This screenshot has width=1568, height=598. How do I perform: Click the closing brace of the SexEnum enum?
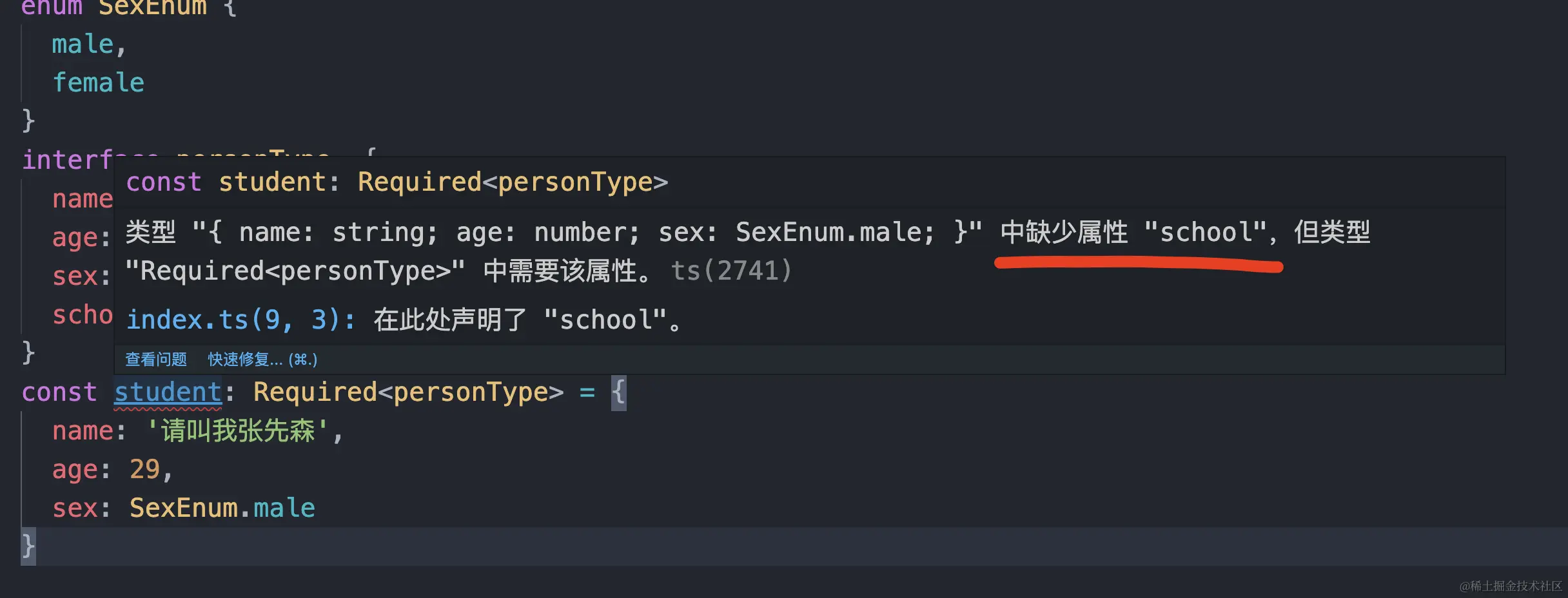[28, 121]
